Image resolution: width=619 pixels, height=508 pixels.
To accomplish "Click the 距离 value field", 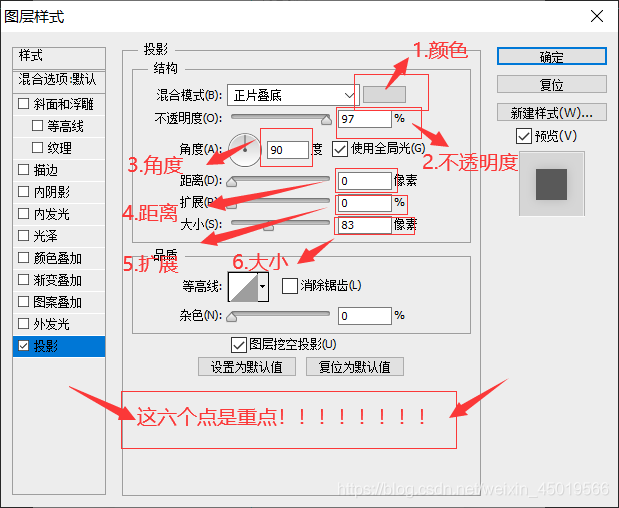I will (364, 181).
